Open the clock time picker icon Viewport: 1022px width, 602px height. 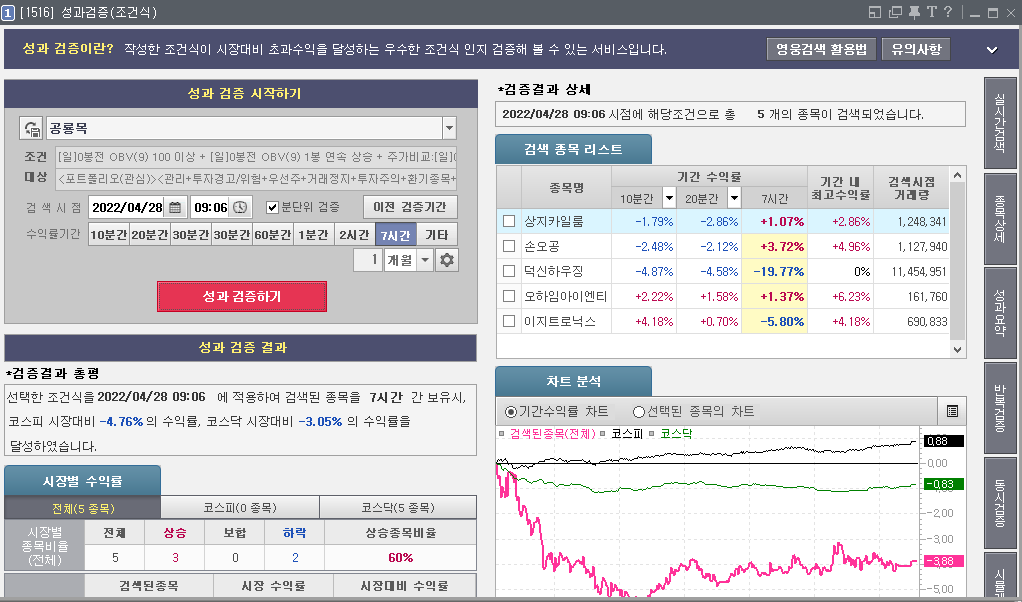coord(241,207)
